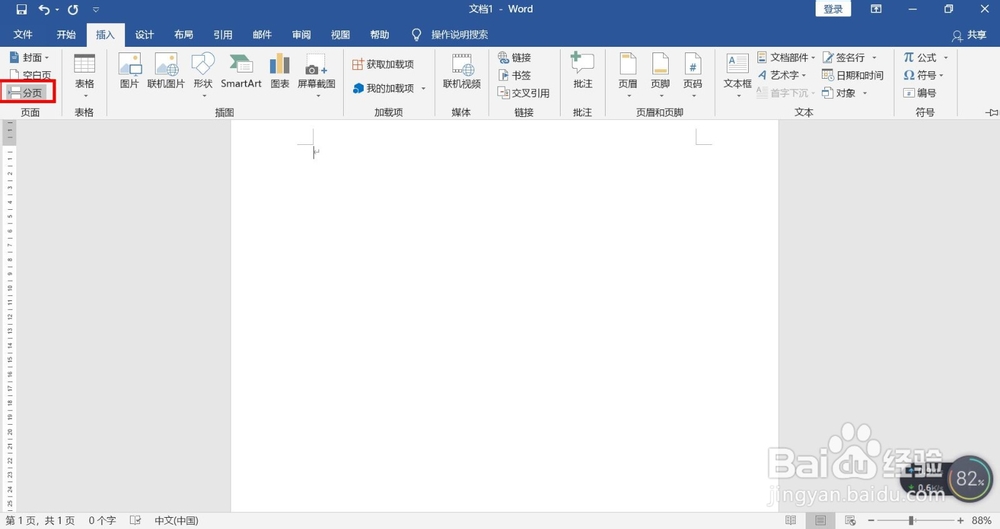The image size is (1000, 529).
Task: Insert a picture with 图片 icon
Action: [x=129, y=71]
